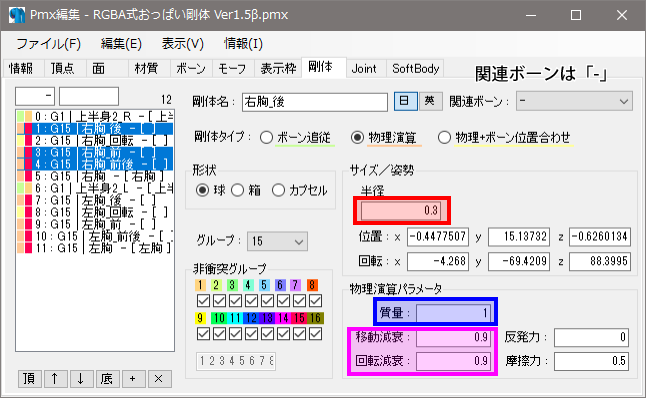
Task: Click the down arrow move button
Action: click(82, 378)
